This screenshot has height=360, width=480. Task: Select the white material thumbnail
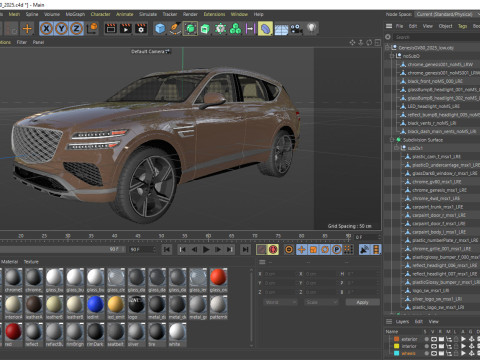[177, 332]
